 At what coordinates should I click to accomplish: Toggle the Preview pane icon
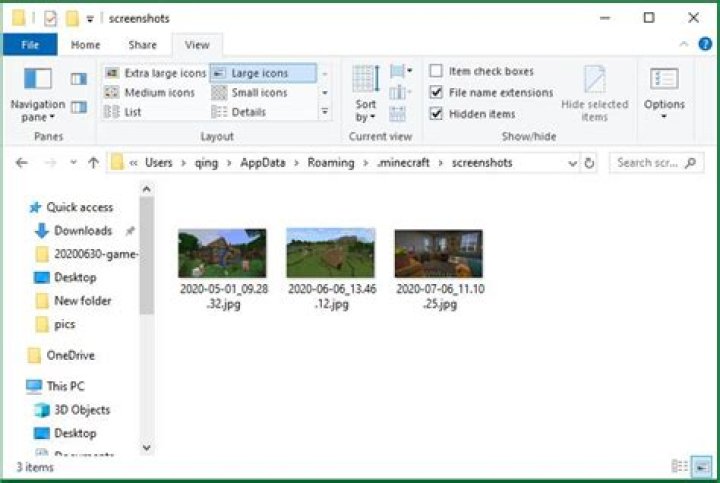[79, 79]
